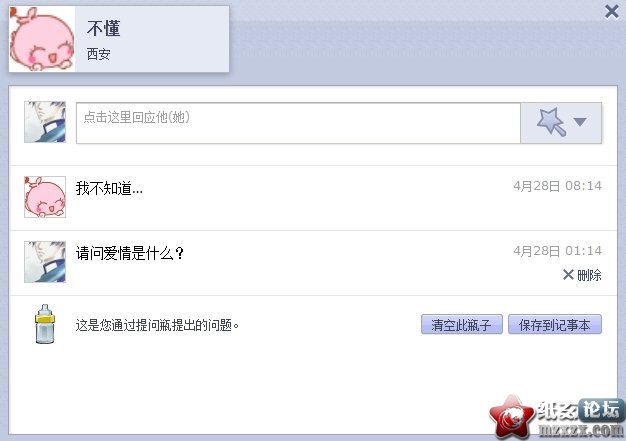The width and height of the screenshot is (626, 441).
Task: Click the magic wand star icon
Action: tap(551, 122)
